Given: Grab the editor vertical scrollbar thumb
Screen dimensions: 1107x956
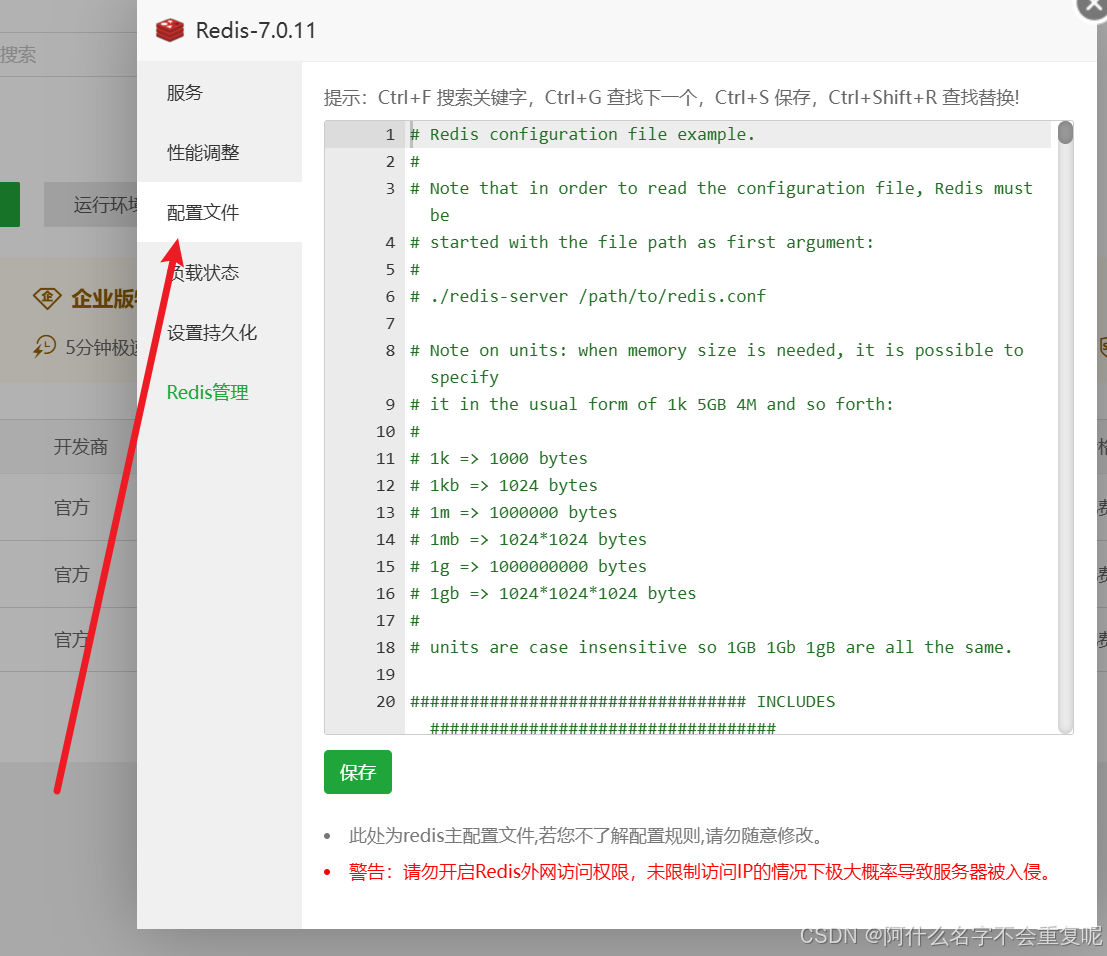Looking at the screenshot, I should tap(1065, 133).
